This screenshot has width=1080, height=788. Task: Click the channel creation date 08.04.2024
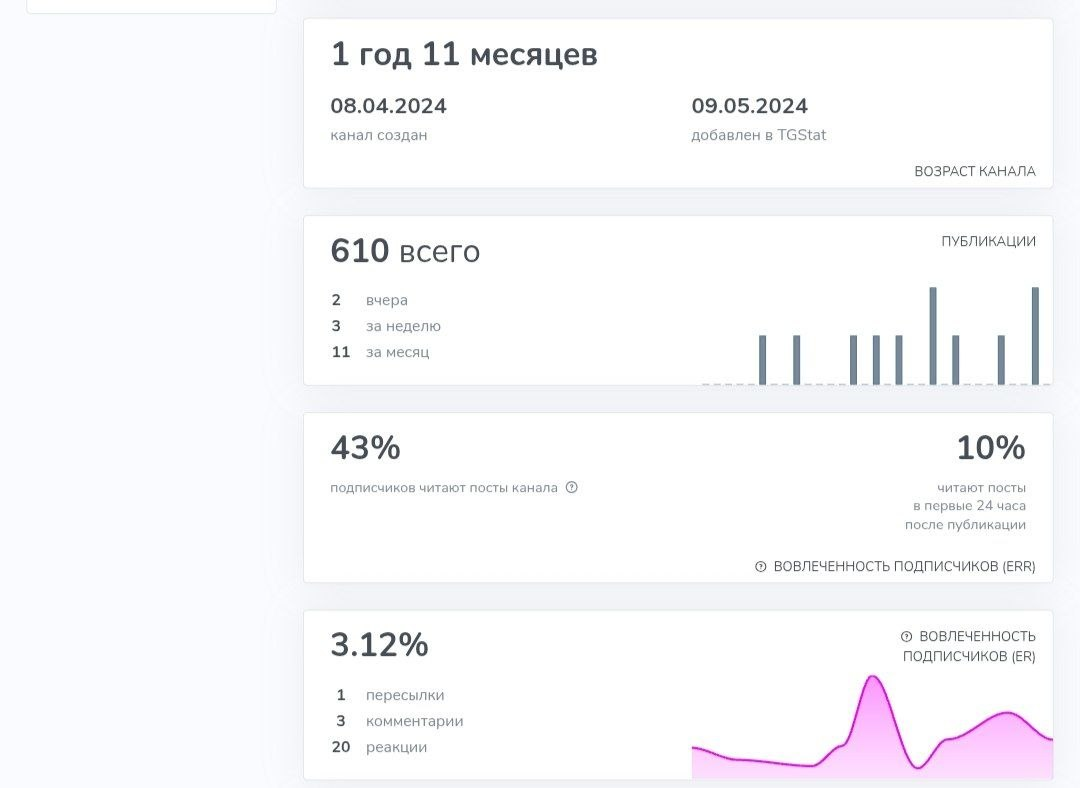coord(388,105)
